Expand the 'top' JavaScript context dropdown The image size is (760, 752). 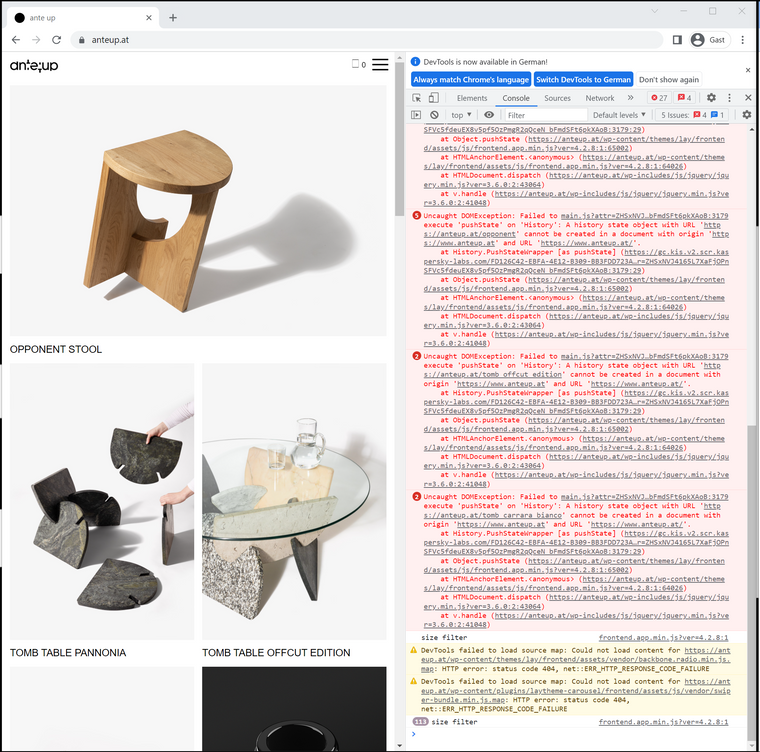point(462,115)
